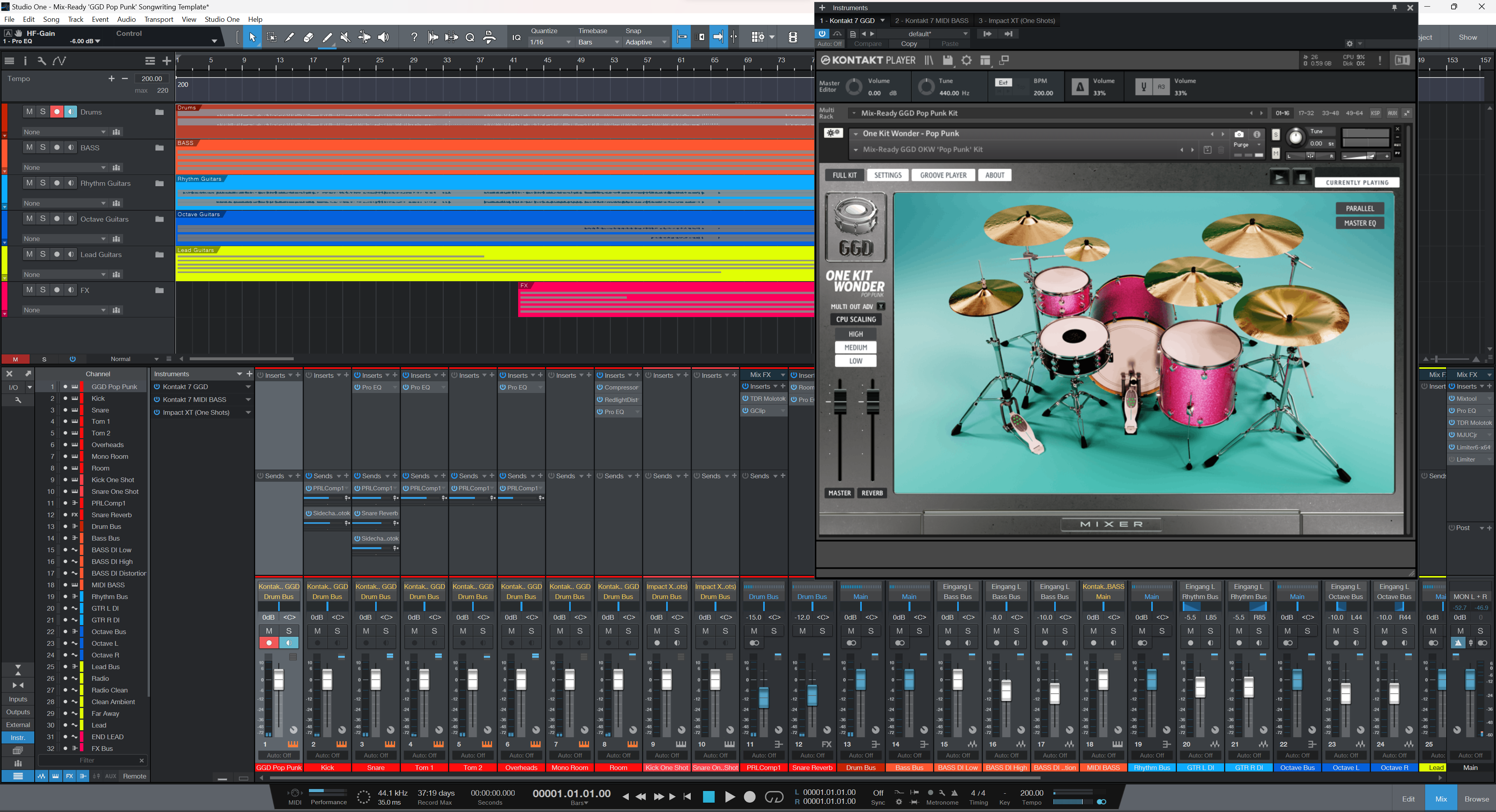1496x812 pixels.
Task: Open the Transport menu
Action: [159, 19]
